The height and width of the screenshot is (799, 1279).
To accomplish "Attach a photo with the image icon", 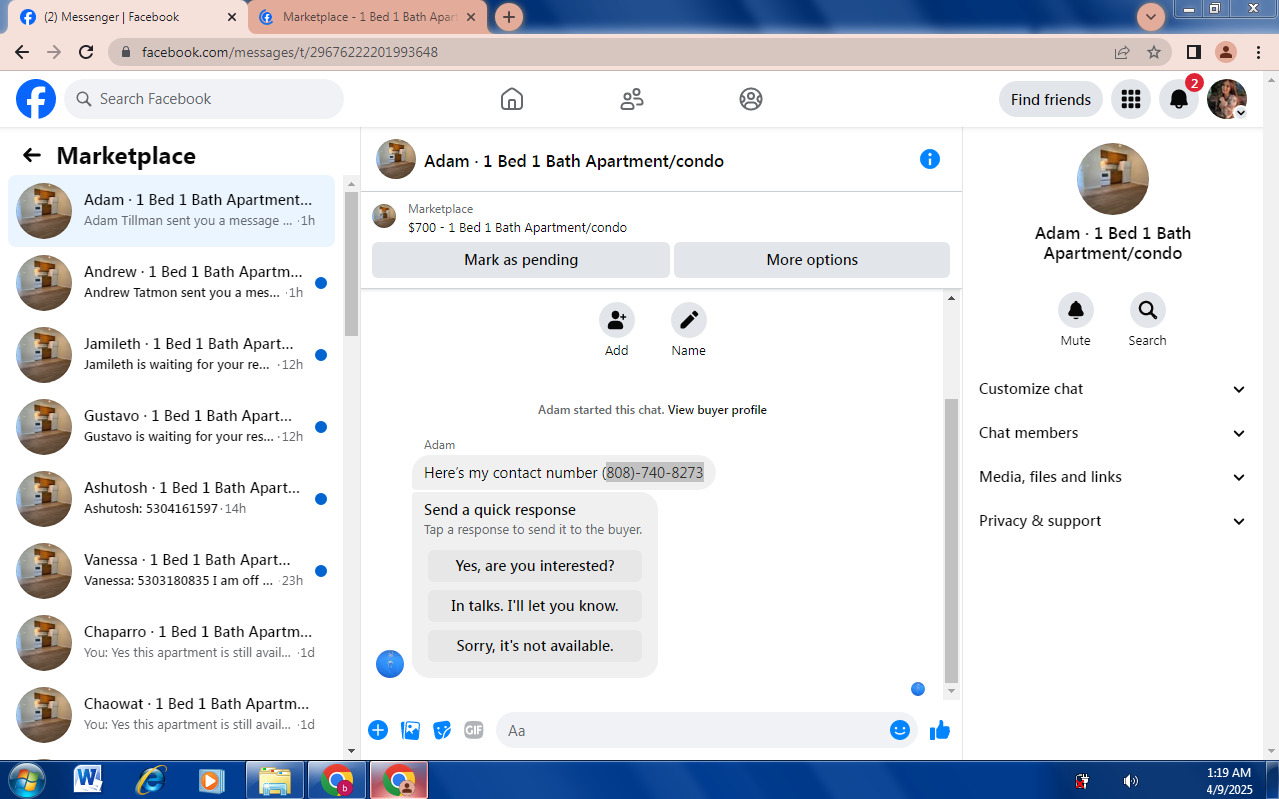I will tap(410, 730).
